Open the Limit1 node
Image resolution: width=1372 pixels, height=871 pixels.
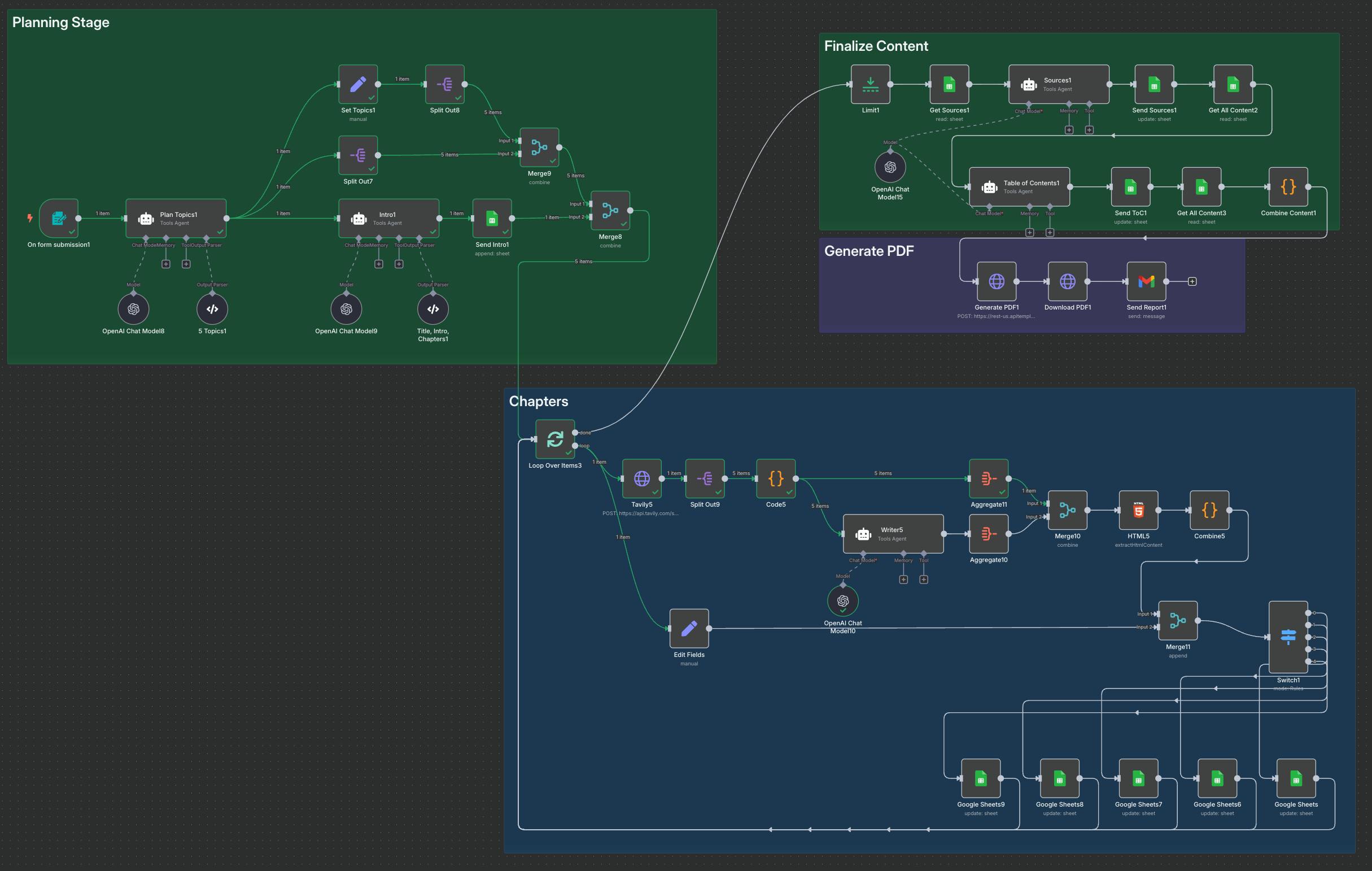click(870, 84)
